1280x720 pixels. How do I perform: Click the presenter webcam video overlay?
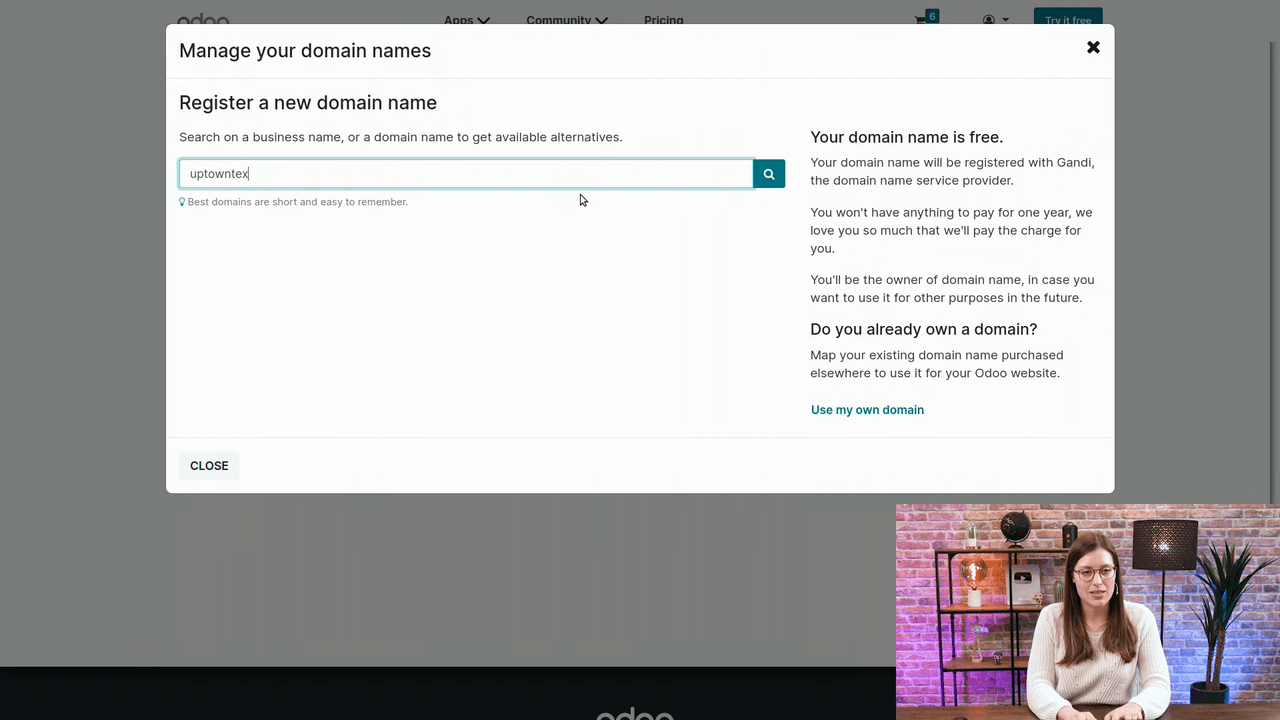pyautogui.click(x=1087, y=611)
